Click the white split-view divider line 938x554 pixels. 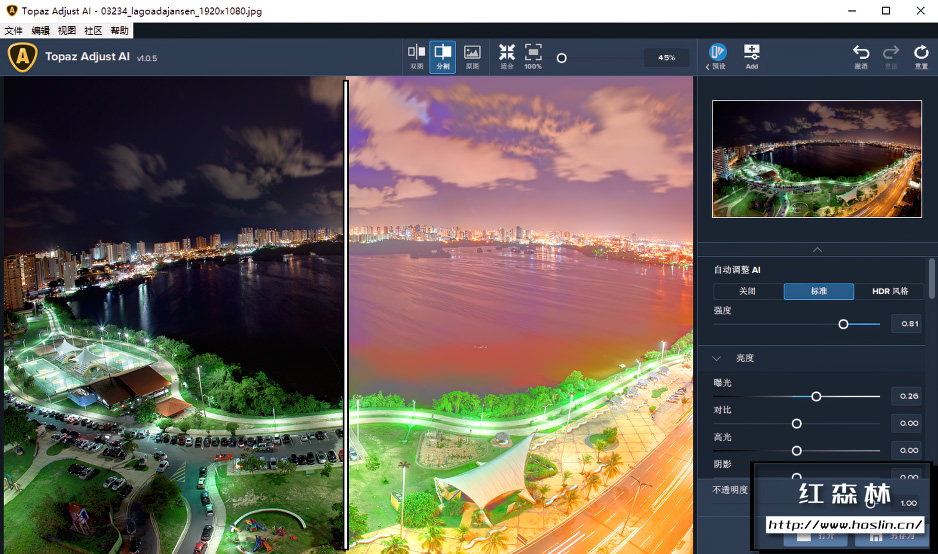pyautogui.click(x=346, y=315)
